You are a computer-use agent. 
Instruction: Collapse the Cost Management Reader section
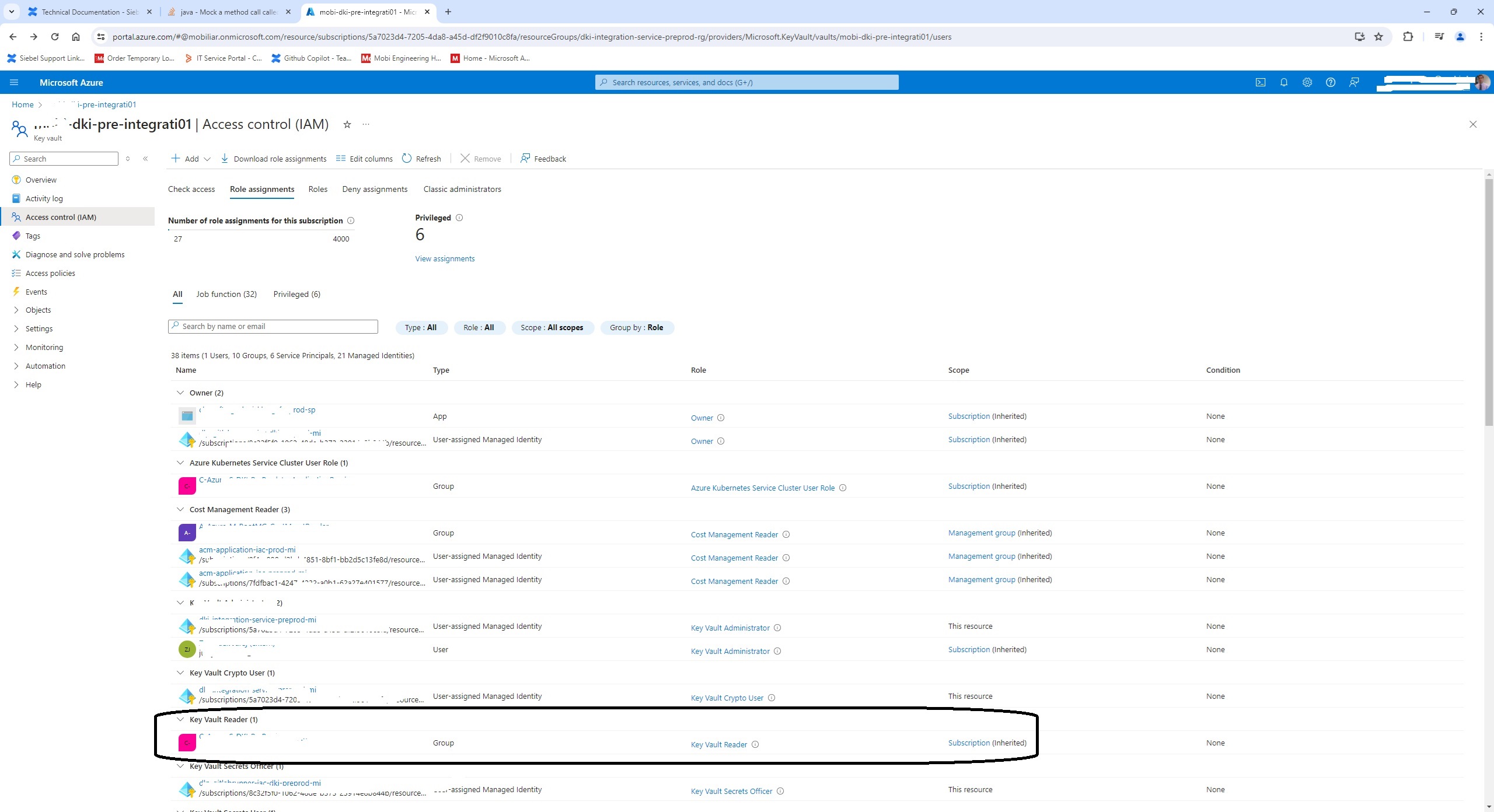coord(181,509)
